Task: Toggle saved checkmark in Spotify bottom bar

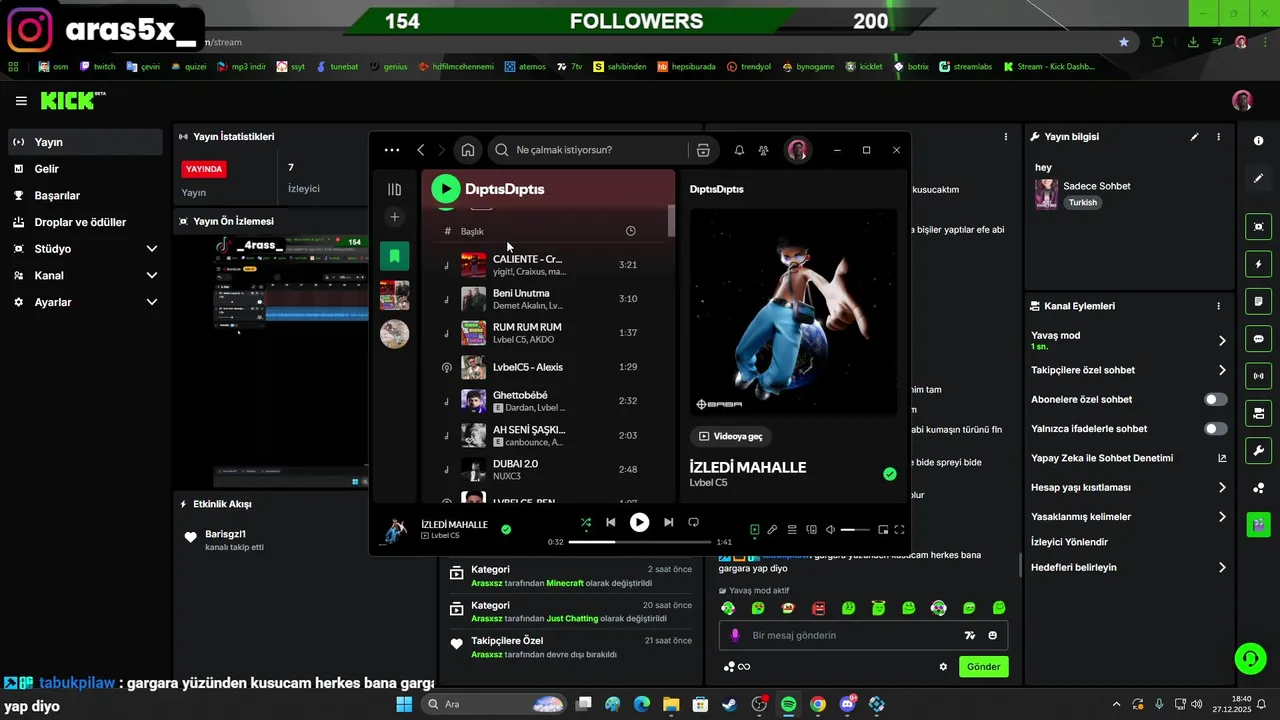Action: 506,530
